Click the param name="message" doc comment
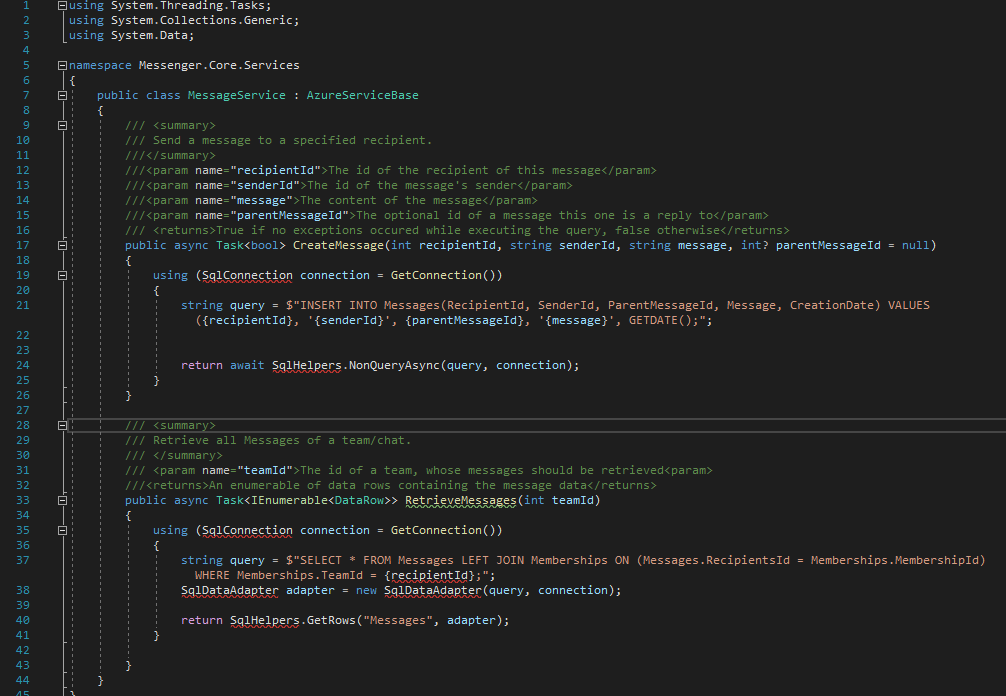1006x696 pixels. point(331,200)
